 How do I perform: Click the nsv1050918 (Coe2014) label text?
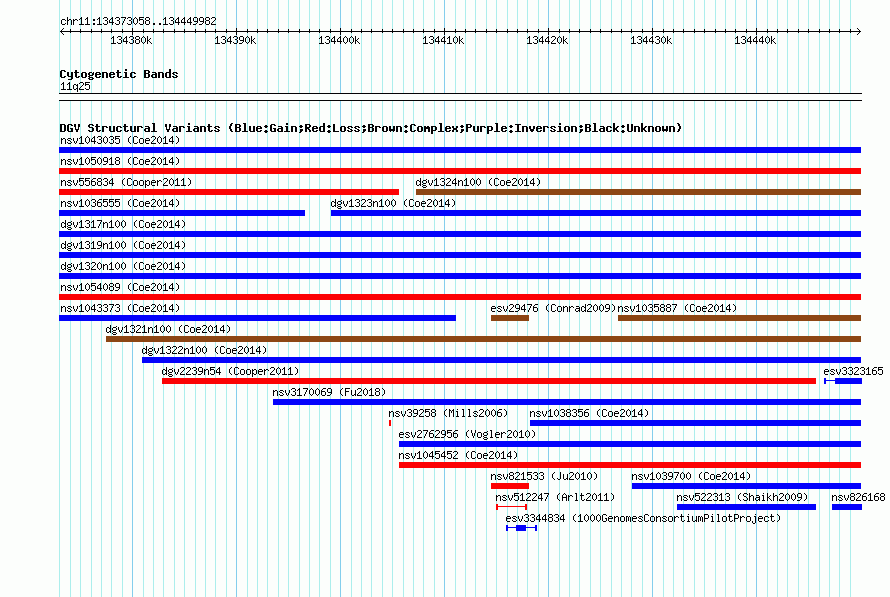click(x=120, y=161)
